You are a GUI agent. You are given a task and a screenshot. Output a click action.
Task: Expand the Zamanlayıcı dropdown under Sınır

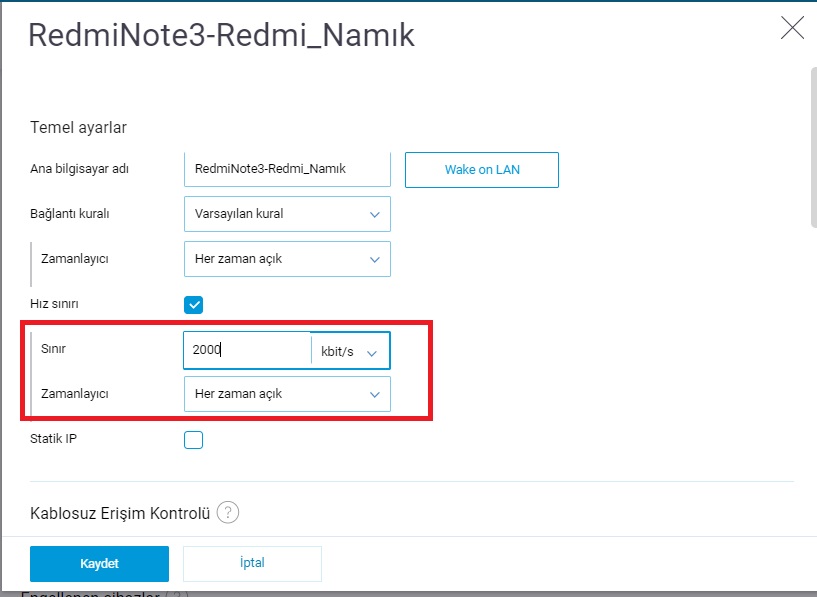(287, 394)
